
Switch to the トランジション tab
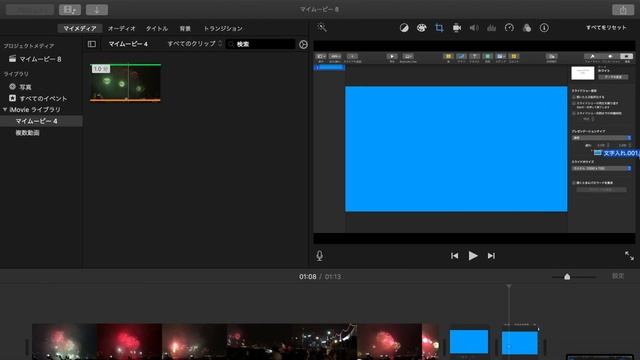pos(223,29)
